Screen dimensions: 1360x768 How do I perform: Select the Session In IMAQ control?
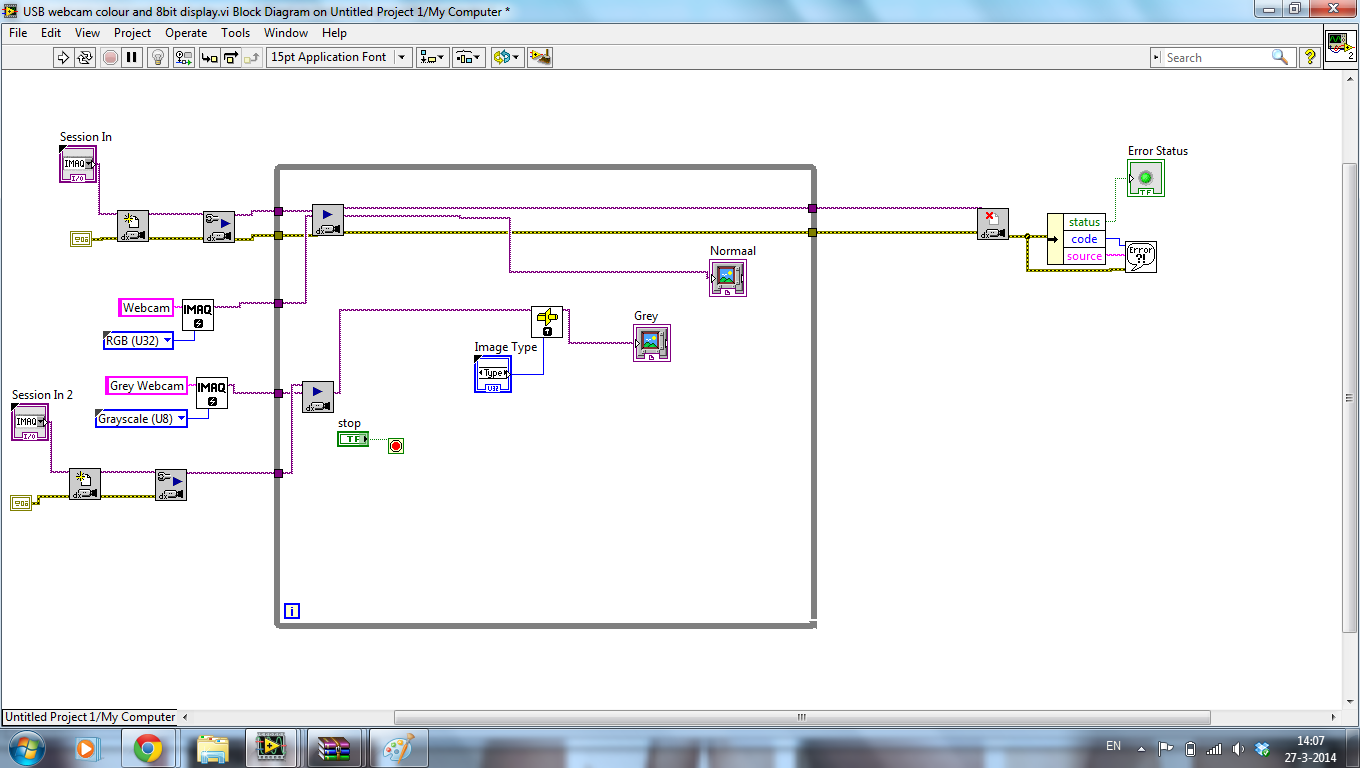[78, 164]
